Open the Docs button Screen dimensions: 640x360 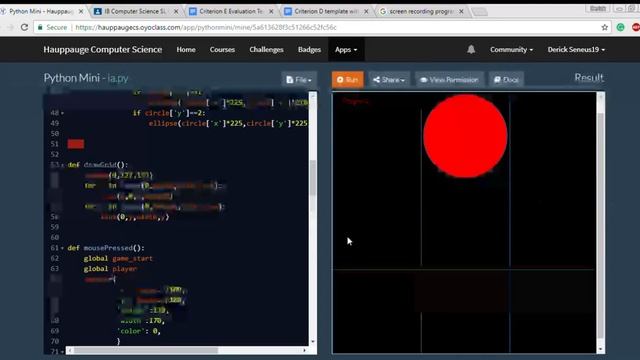[x=506, y=80]
